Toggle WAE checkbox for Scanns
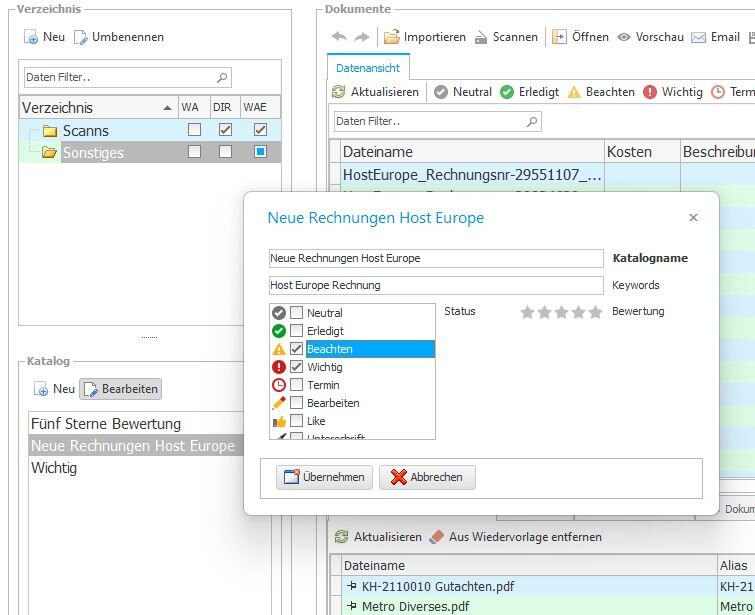755x615 pixels. pos(260,130)
